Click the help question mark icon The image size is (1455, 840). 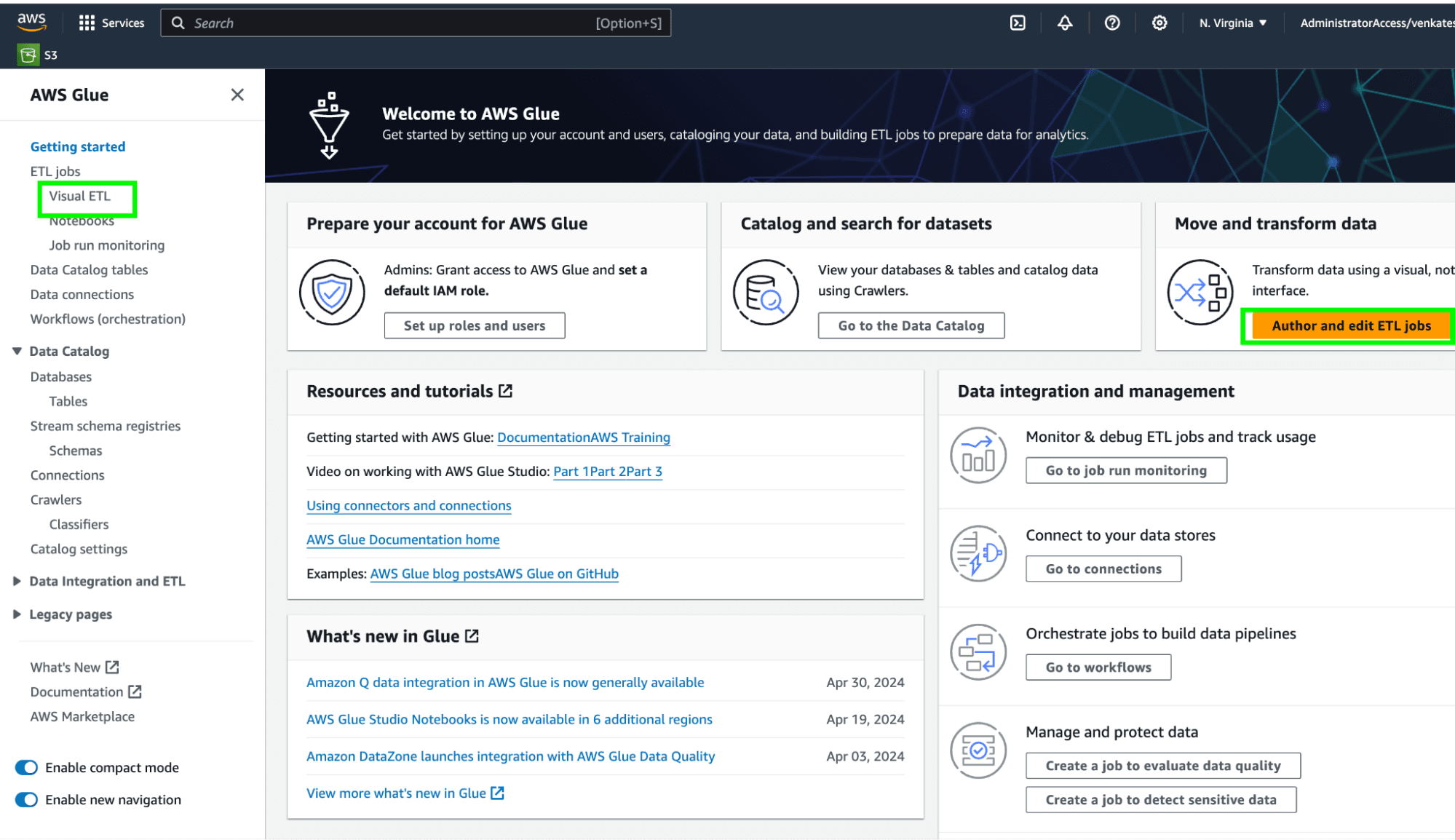click(x=1112, y=23)
